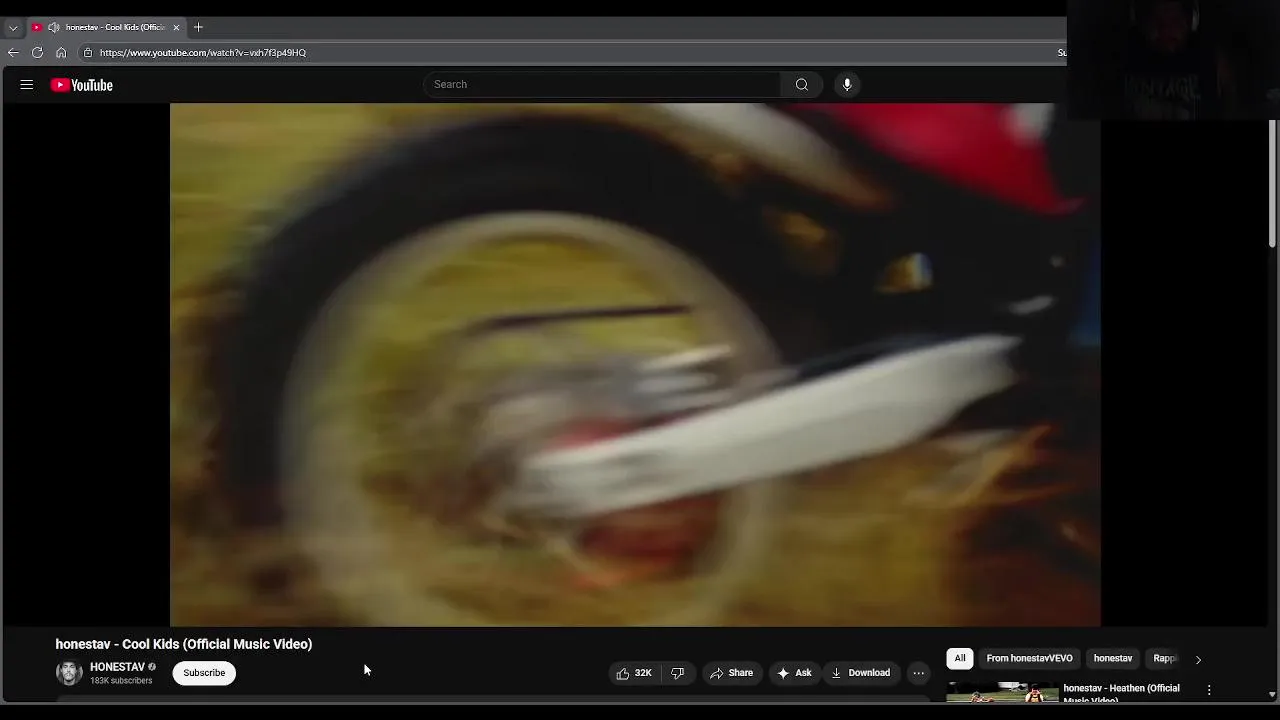The image size is (1280, 720).
Task: Subscribe to the HONESTAV channel
Action: click(204, 673)
